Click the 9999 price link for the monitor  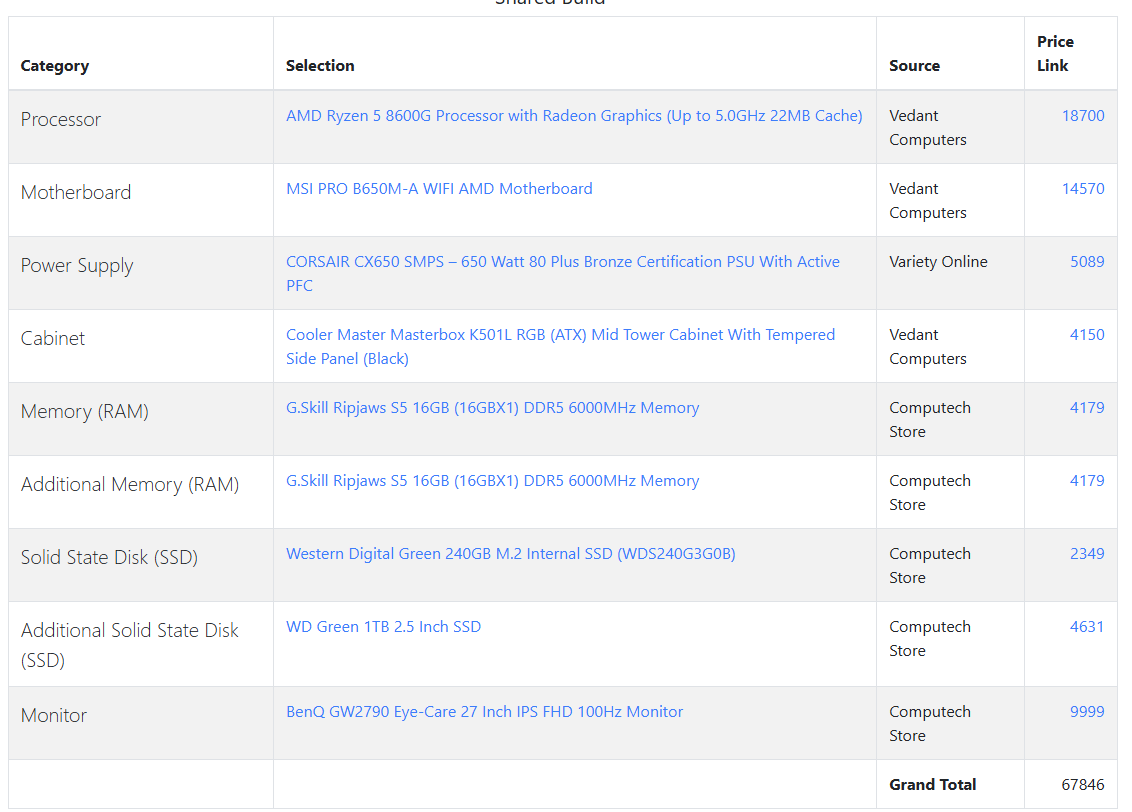pos(1087,711)
